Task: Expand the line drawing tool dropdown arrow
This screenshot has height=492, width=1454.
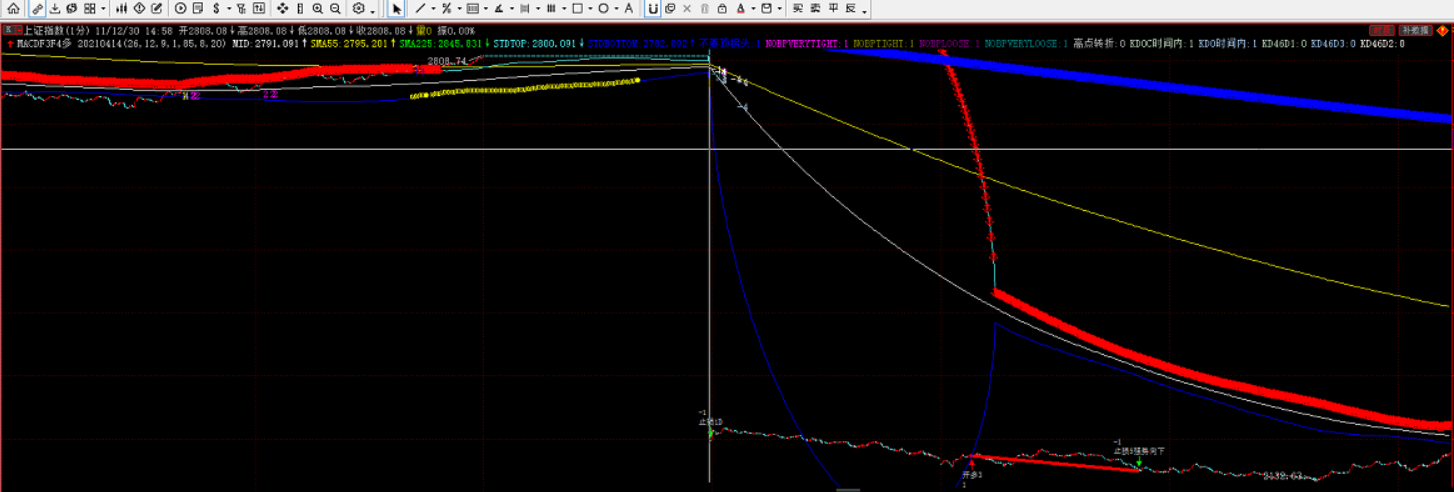Action: (433, 9)
